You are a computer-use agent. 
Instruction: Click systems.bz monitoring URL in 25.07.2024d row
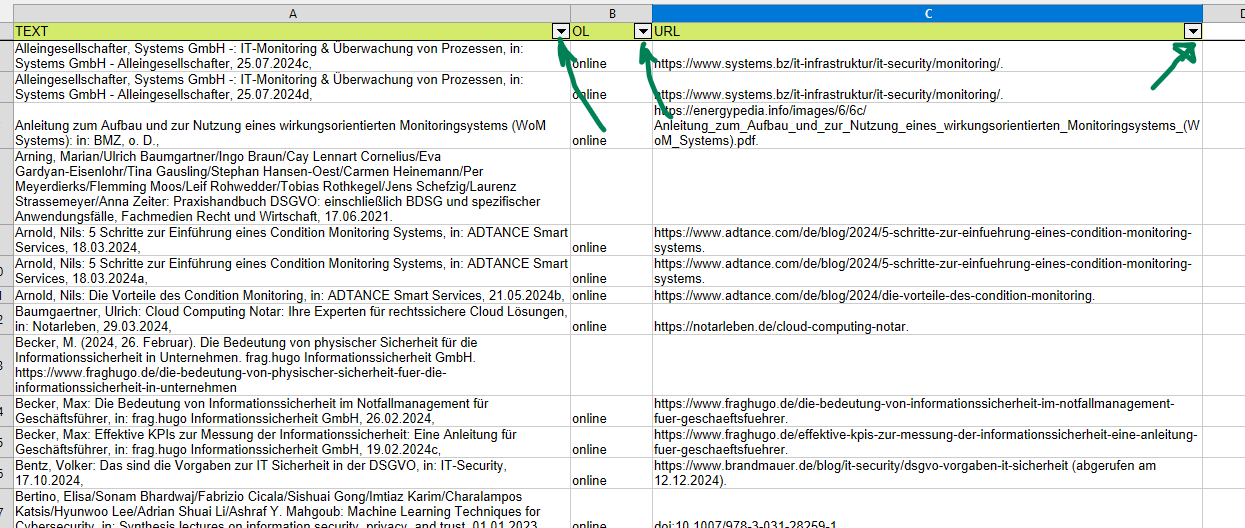[928, 87]
